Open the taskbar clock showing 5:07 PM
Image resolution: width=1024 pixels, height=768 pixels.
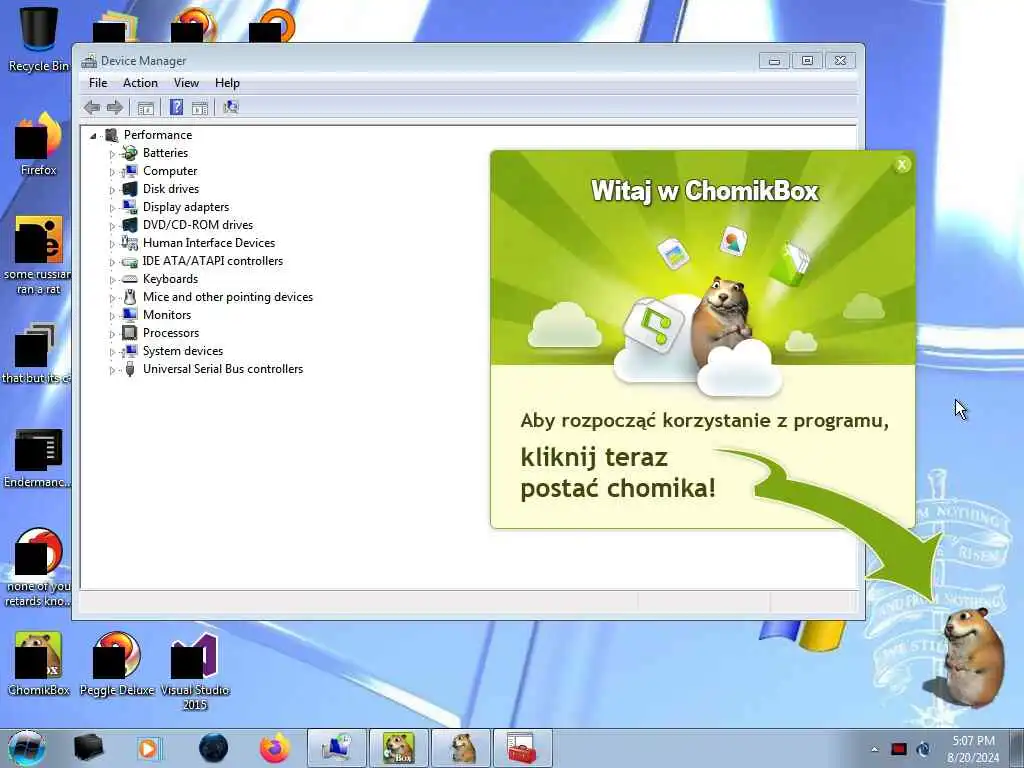tap(973, 749)
